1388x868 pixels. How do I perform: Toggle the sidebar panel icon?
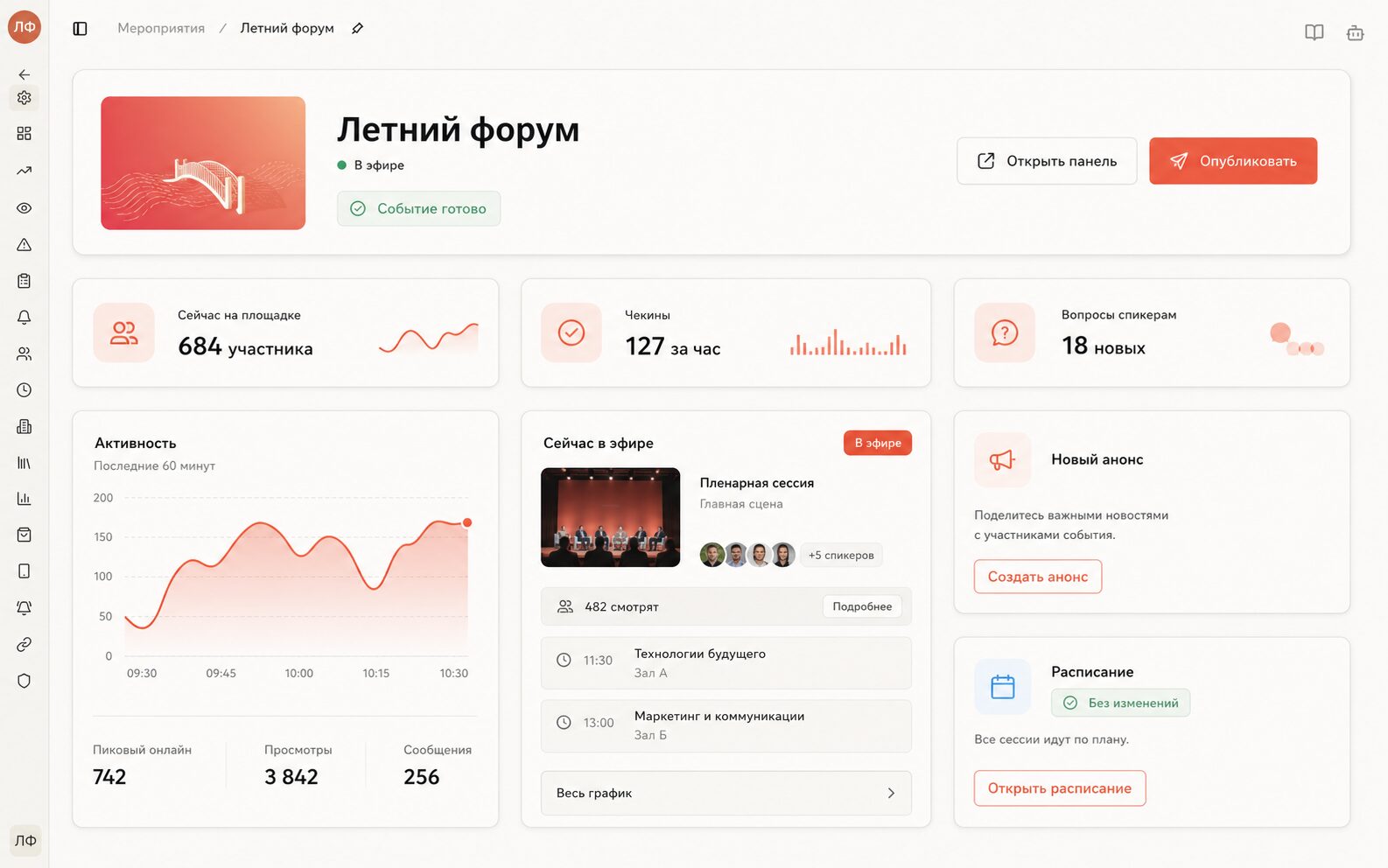coord(81,29)
